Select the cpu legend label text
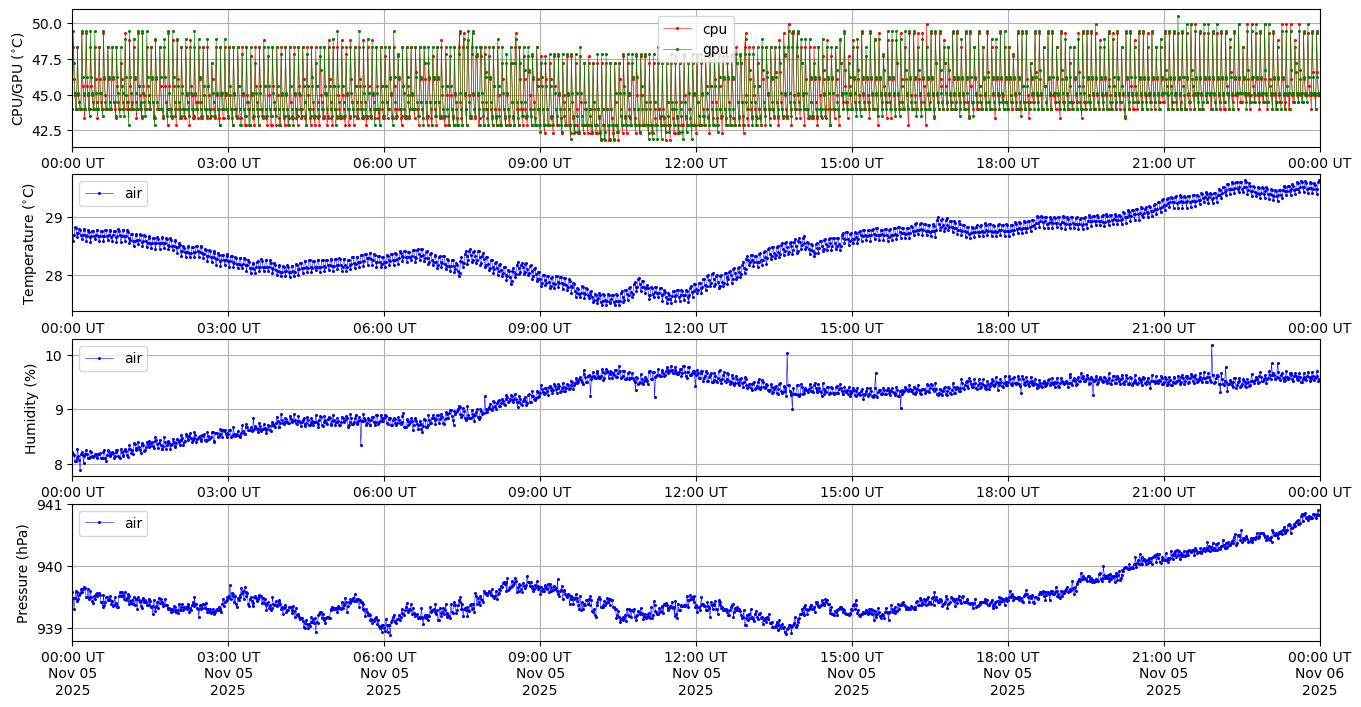1361x707 pixels. (714, 30)
